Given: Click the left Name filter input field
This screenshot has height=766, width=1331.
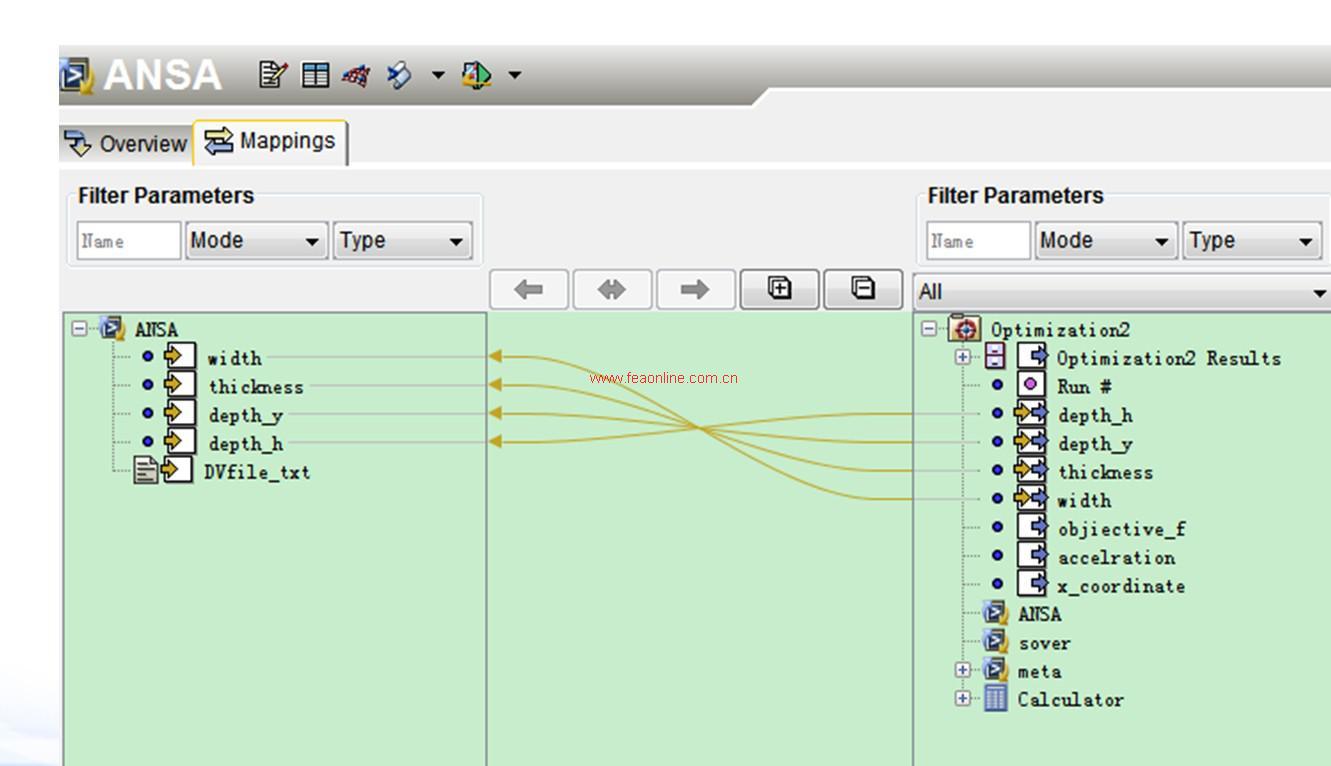Looking at the screenshot, I should [x=129, y=241].
